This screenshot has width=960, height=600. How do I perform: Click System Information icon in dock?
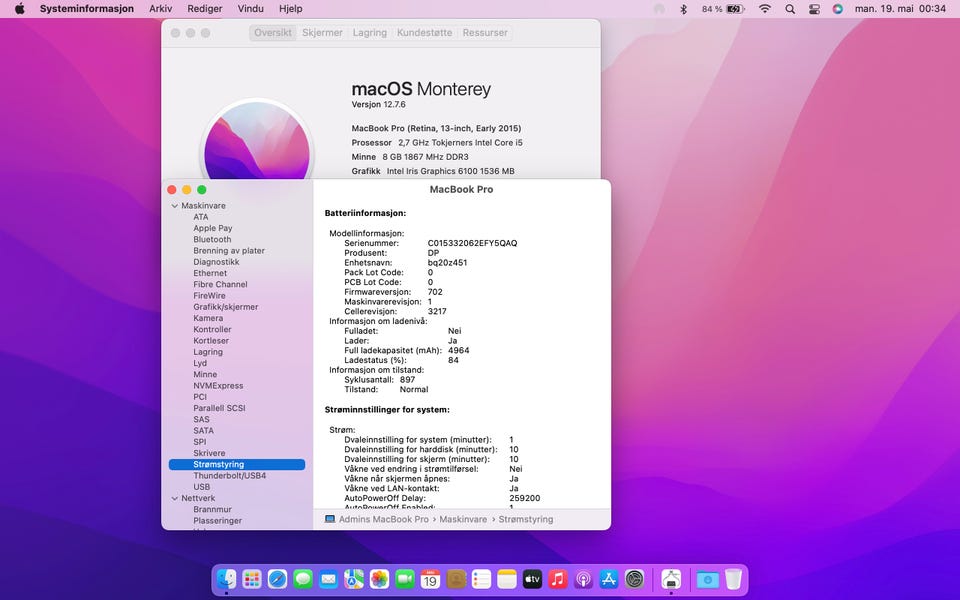(671, 579)
